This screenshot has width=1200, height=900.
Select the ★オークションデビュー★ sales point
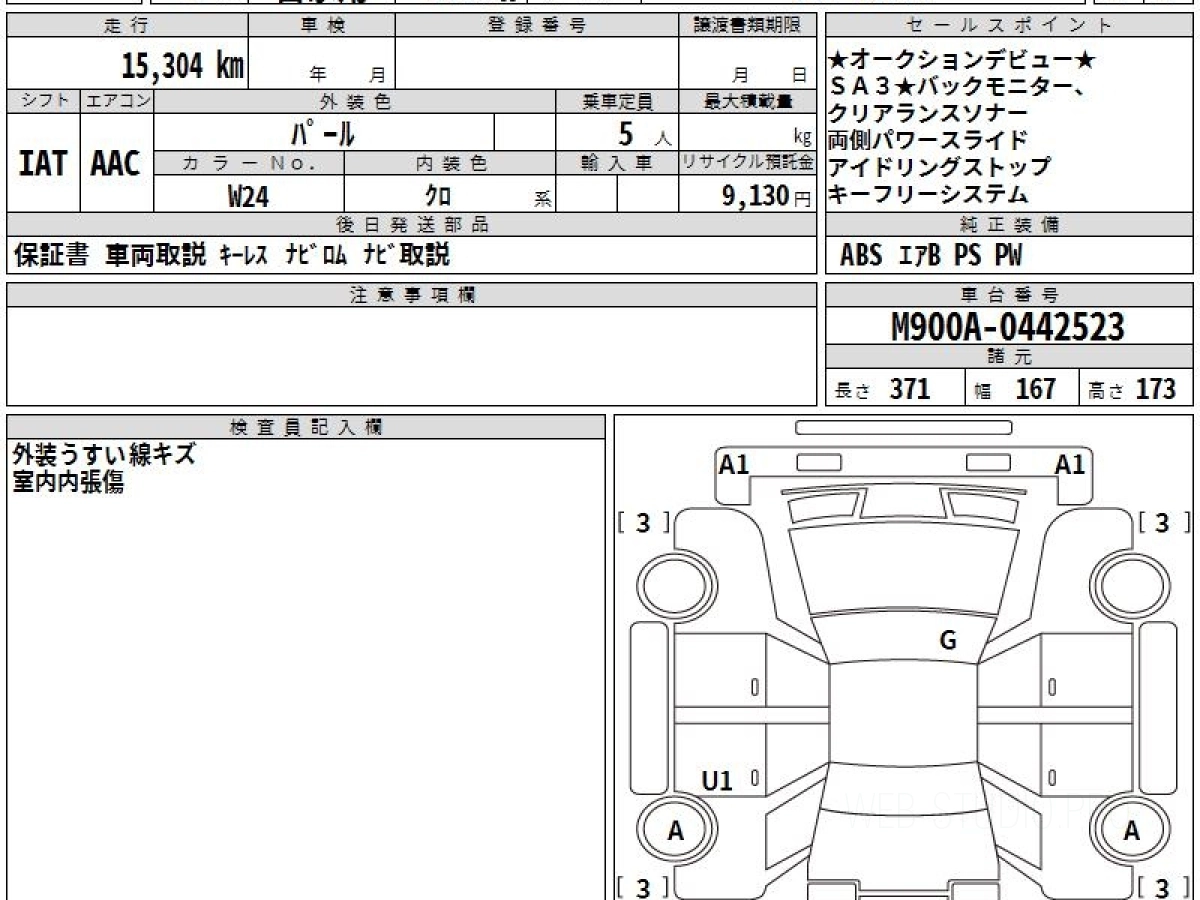963,62
